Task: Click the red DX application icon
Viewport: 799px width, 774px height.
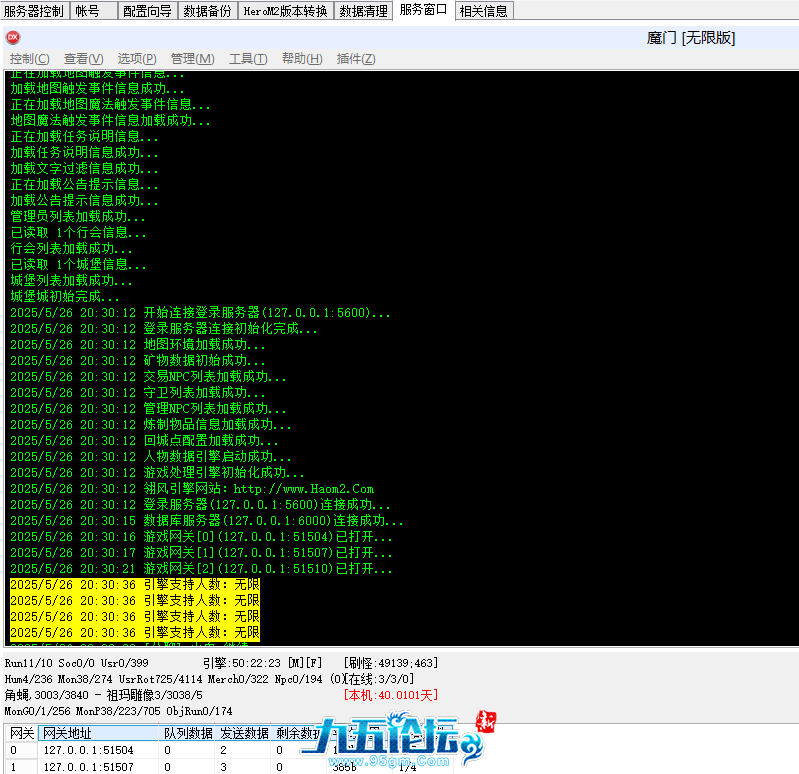Action: pos(13,37)
